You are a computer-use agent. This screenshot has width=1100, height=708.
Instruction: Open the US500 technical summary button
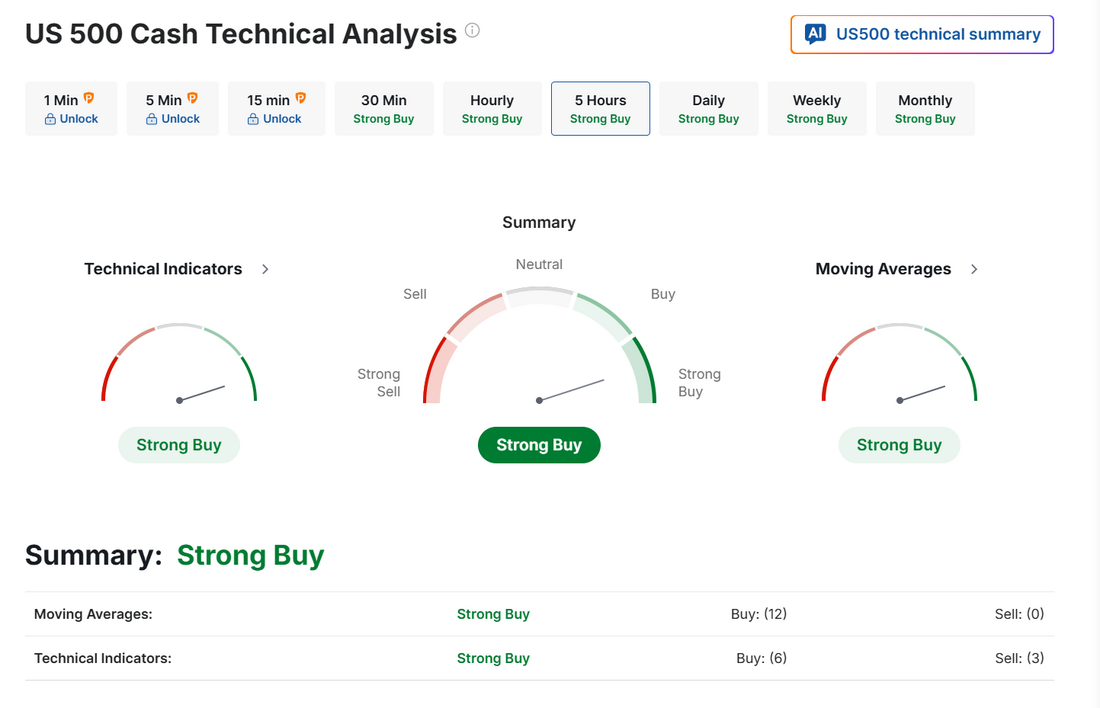click(922, 34)
